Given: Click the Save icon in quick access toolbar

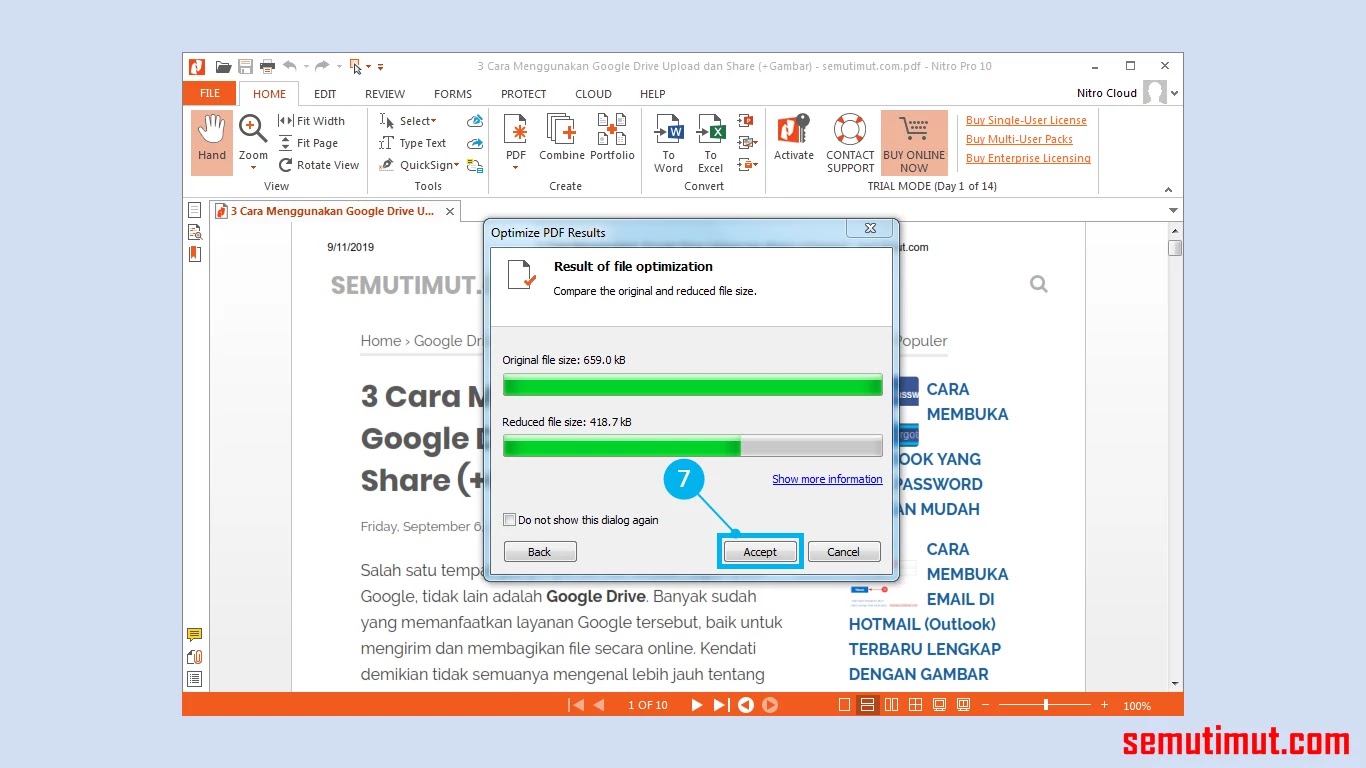Looking at the screenshot, I should 245,67.
